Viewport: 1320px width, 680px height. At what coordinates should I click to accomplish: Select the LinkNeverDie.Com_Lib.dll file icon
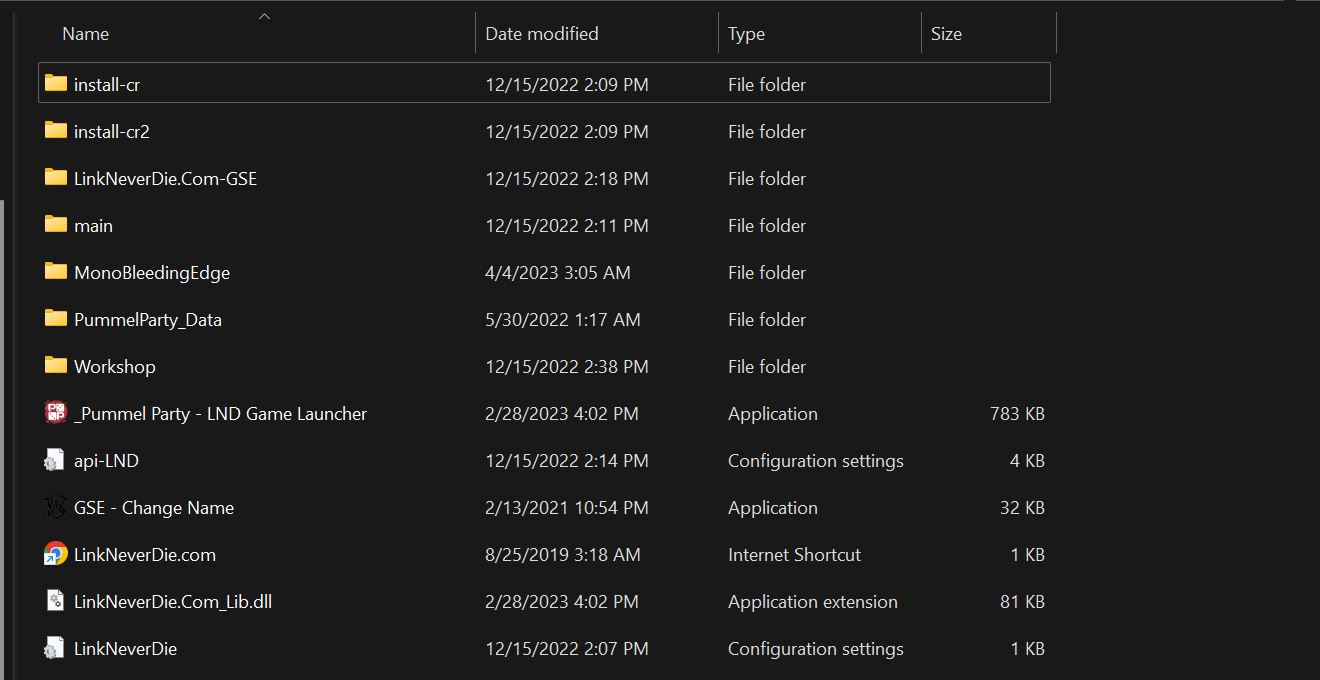[x=55, y=601]
